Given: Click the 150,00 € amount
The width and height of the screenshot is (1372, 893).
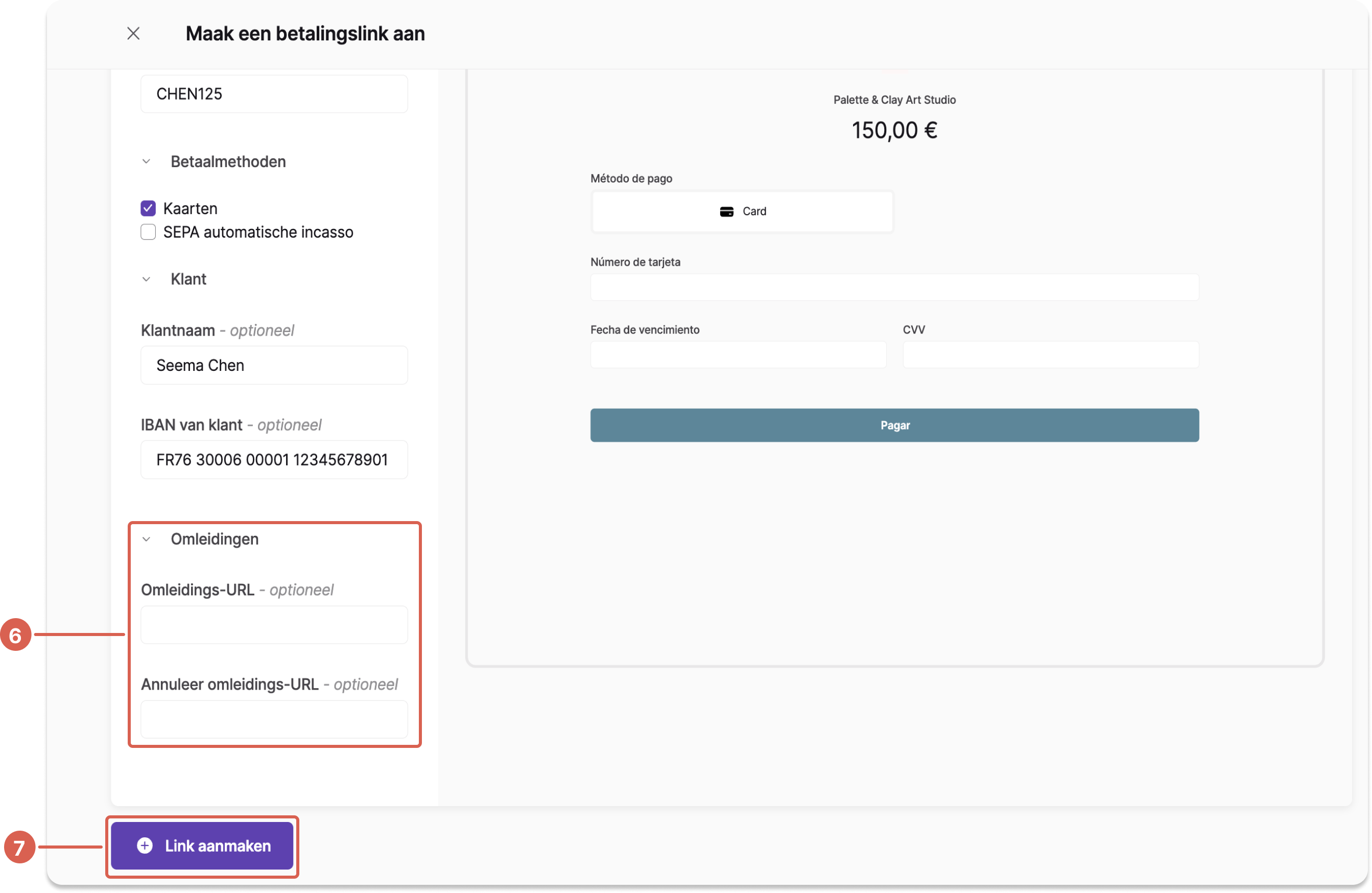Looking at the screenshot, I should pyautogui.click(x=895, y=130).
